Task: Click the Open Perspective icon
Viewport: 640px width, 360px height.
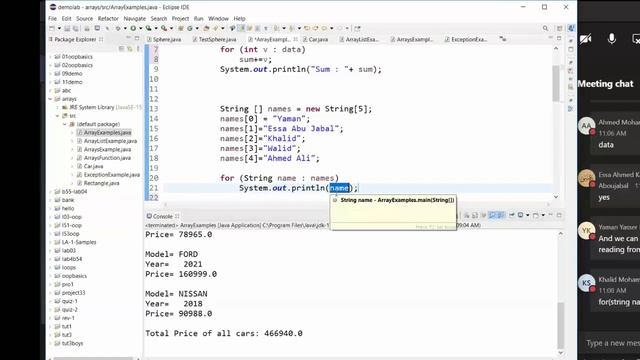Action: click(560, 29)
